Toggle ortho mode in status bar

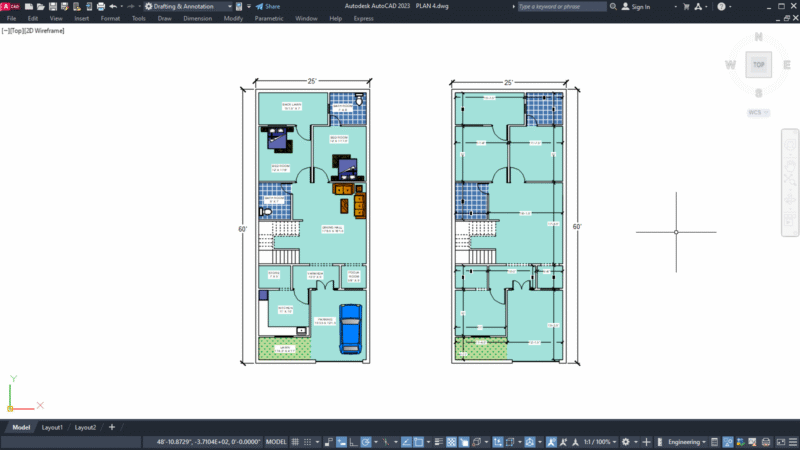pos(353,442)
